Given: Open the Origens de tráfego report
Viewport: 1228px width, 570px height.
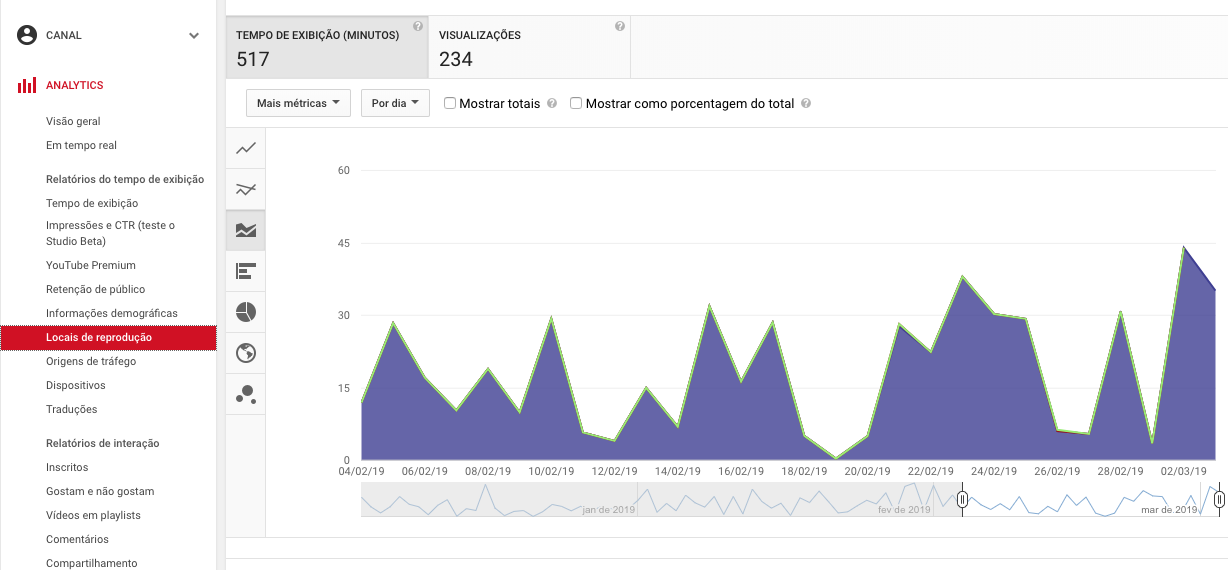Looking at the screenshot, I should click(x=91, y=361).
